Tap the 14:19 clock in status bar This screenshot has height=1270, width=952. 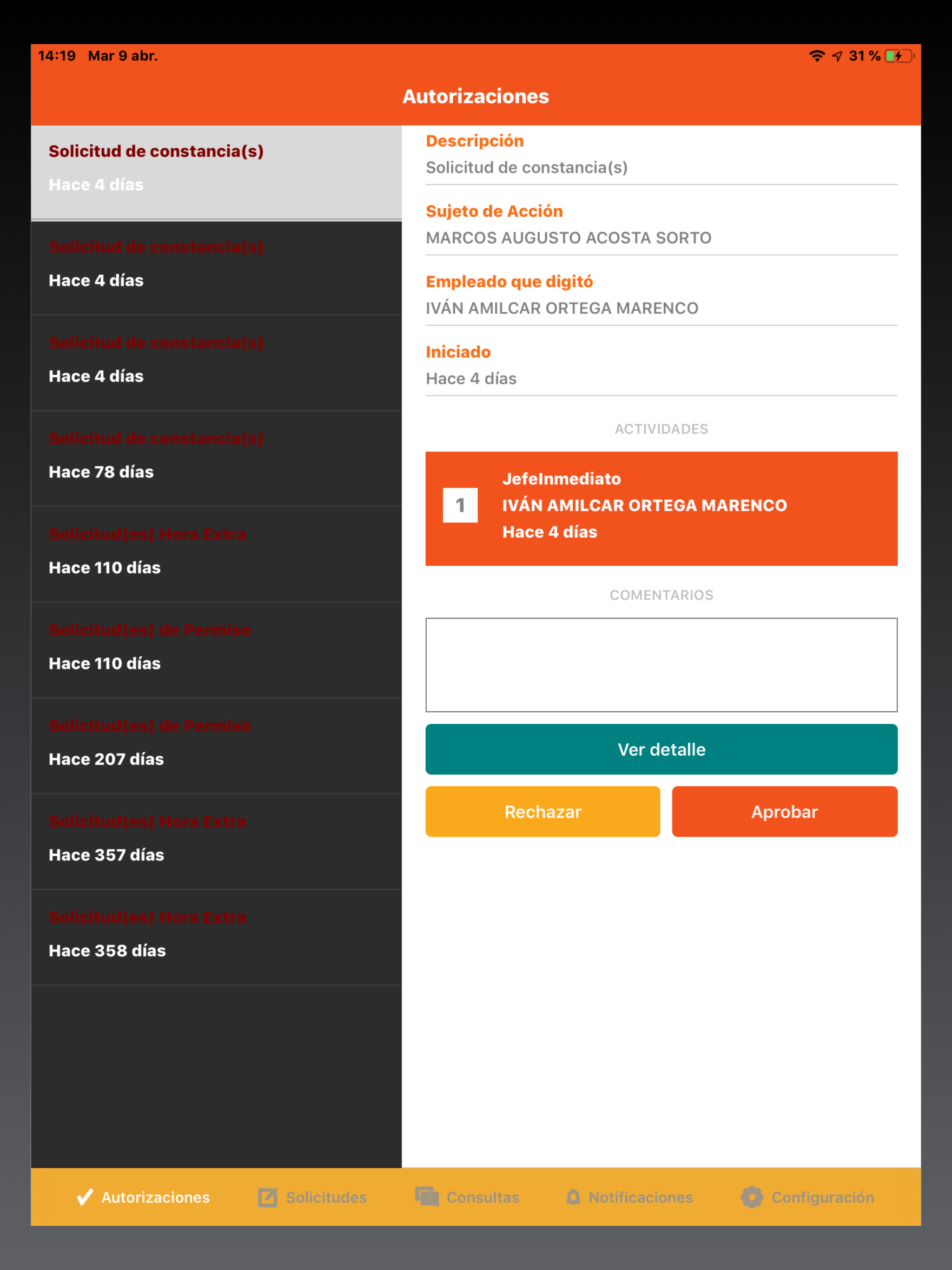point(57,56)
